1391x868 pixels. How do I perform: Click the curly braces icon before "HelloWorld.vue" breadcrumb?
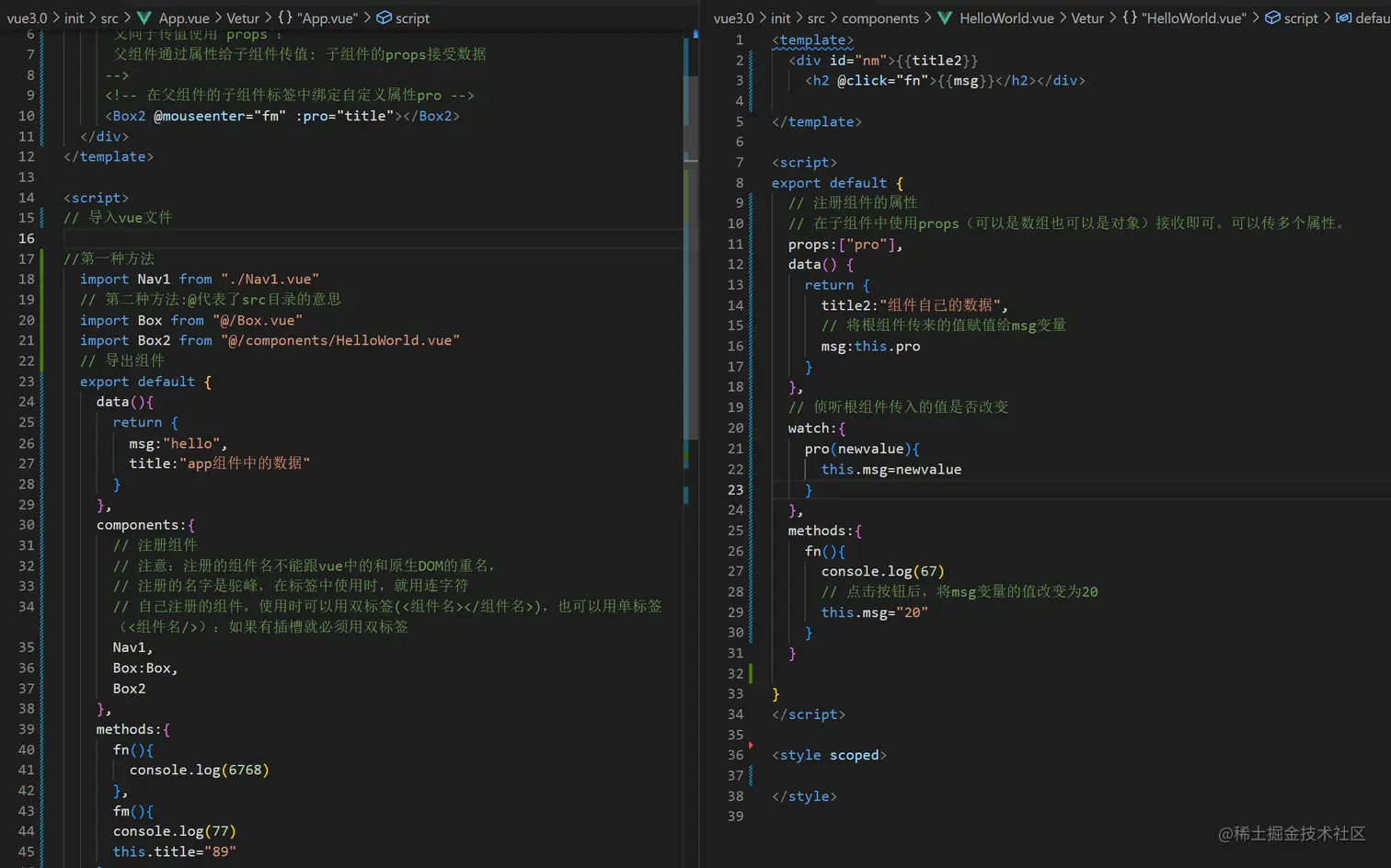[1130, 17]
